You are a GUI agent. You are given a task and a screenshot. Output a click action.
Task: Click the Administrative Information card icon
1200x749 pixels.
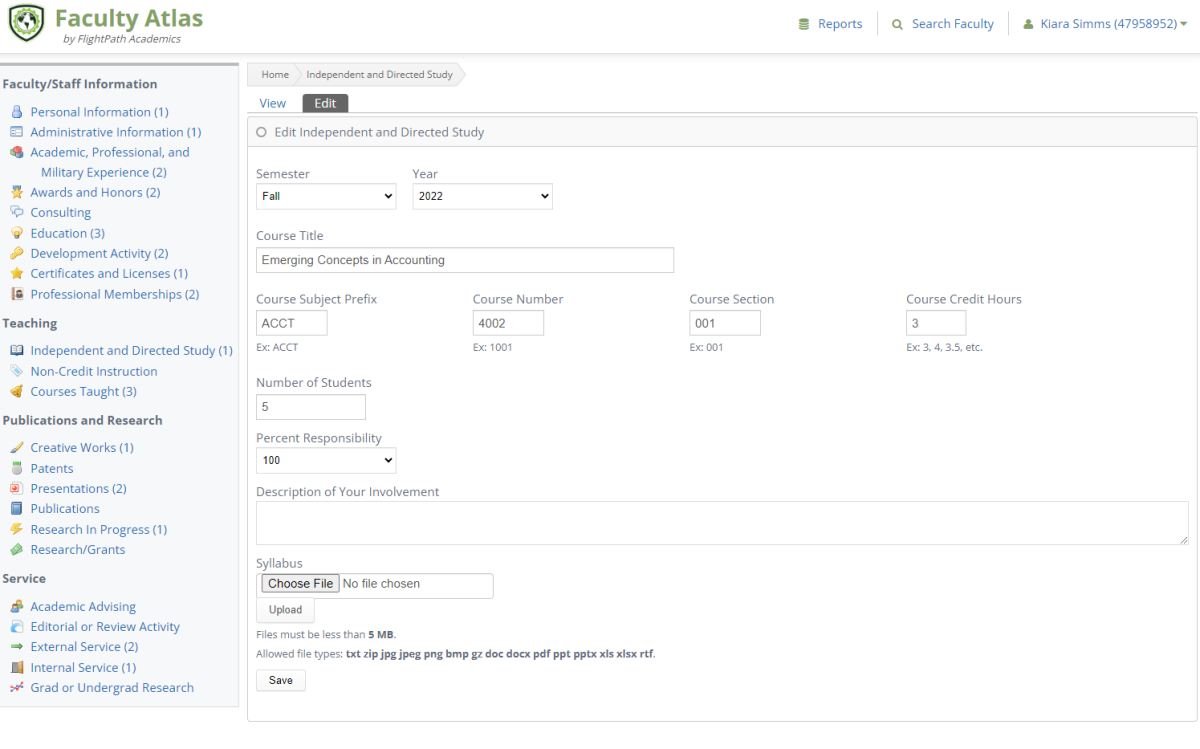16,132
